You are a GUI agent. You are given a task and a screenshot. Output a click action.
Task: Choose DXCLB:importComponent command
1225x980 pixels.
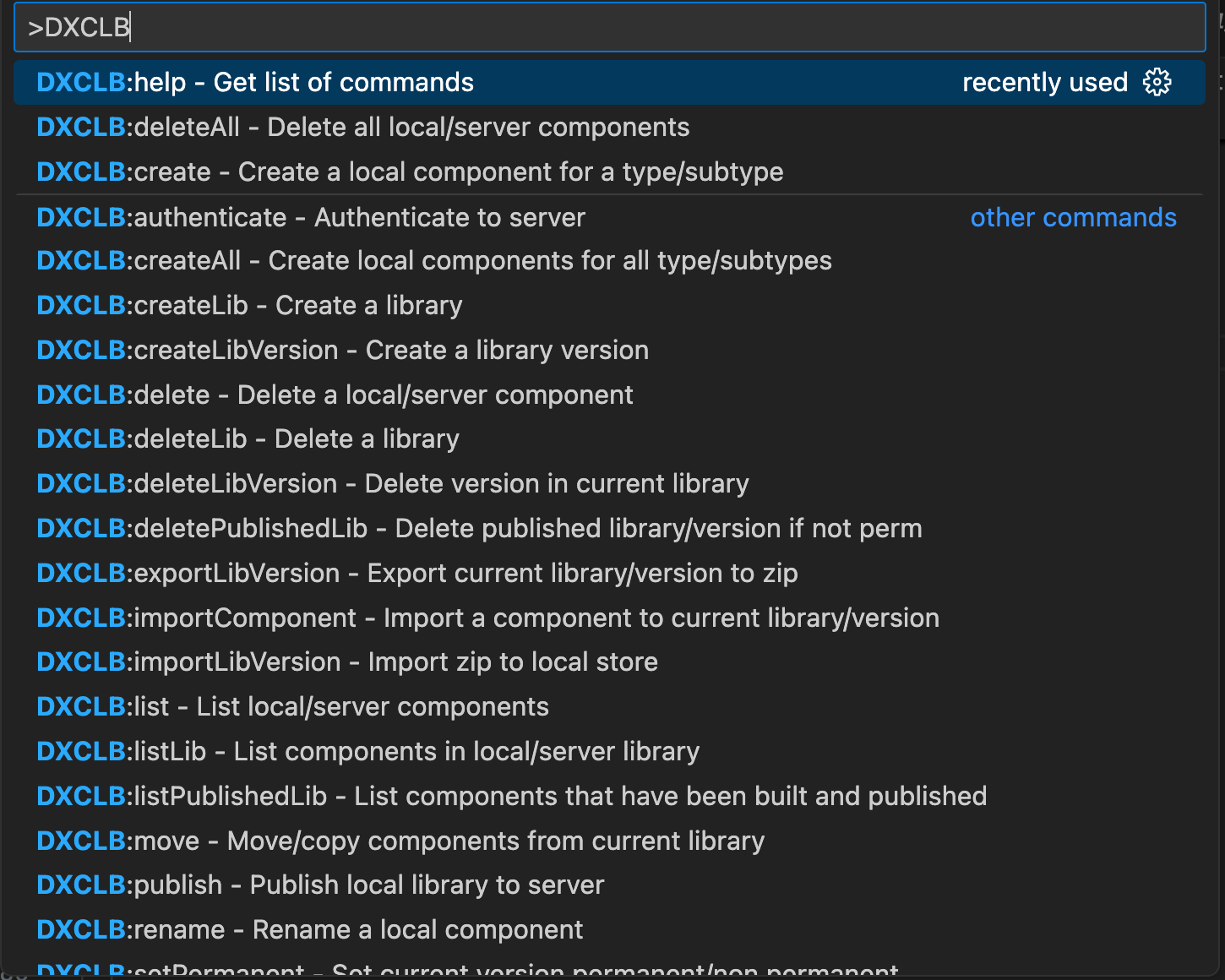coord(487,618)
